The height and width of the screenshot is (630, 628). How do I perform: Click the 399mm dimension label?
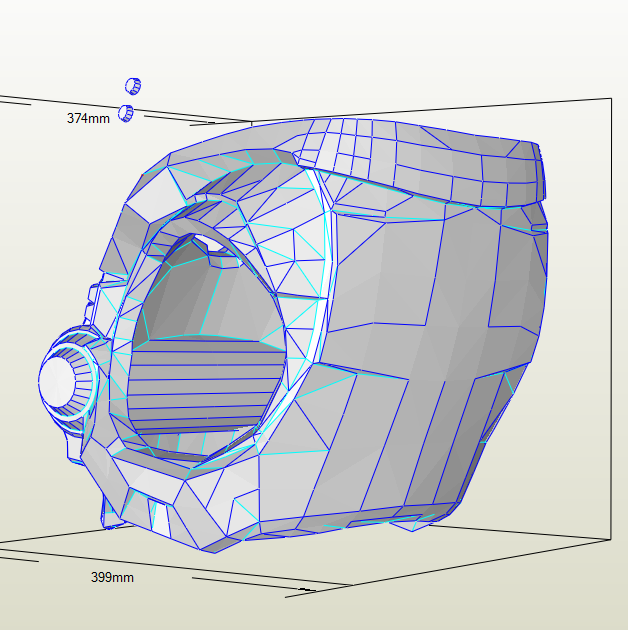pyautogui.click(x=112, y=578)
